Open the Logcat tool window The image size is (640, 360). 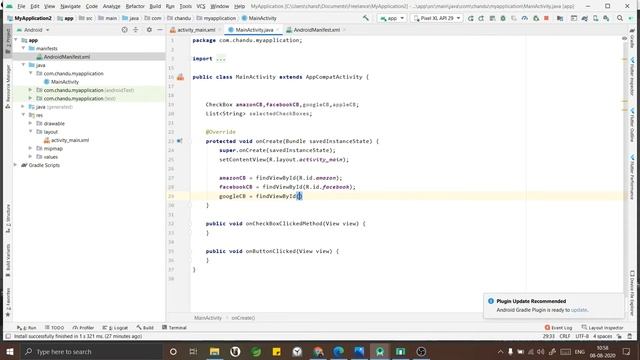tap(115, 327)
